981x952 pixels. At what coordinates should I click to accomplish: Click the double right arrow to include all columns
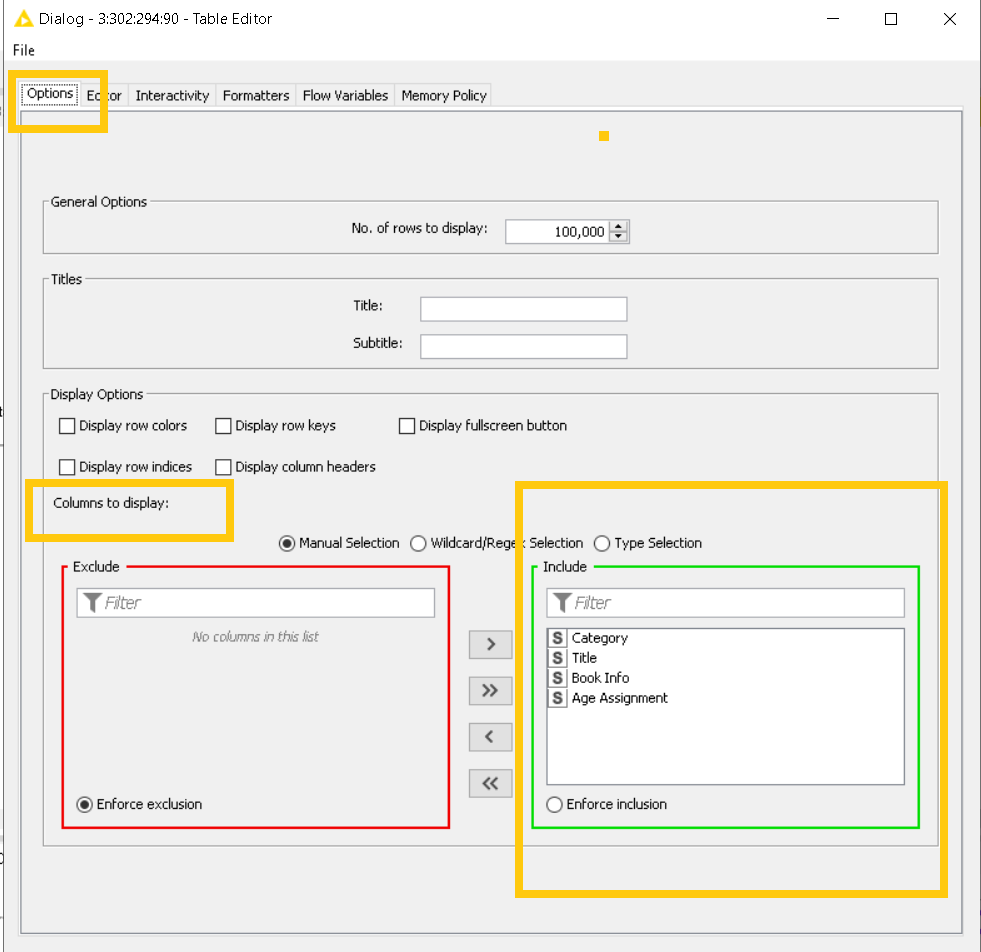(490, 690)
